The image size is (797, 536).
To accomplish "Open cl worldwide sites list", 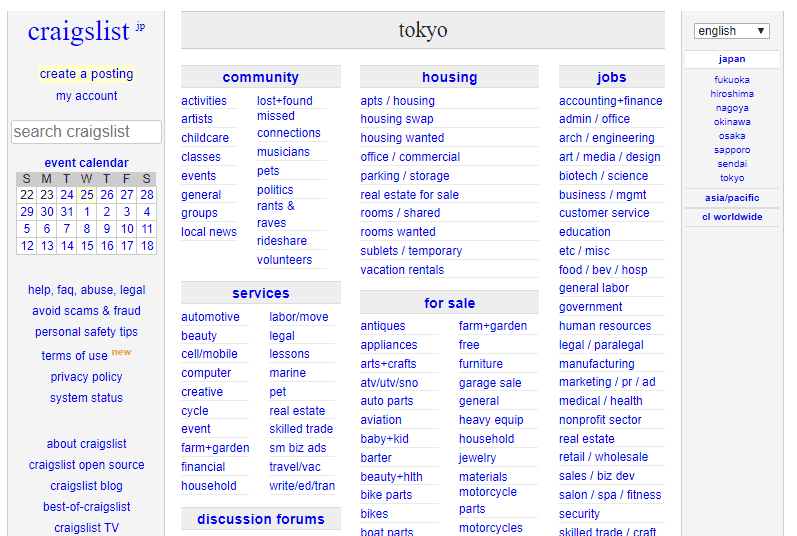I will tap(732, 217).
